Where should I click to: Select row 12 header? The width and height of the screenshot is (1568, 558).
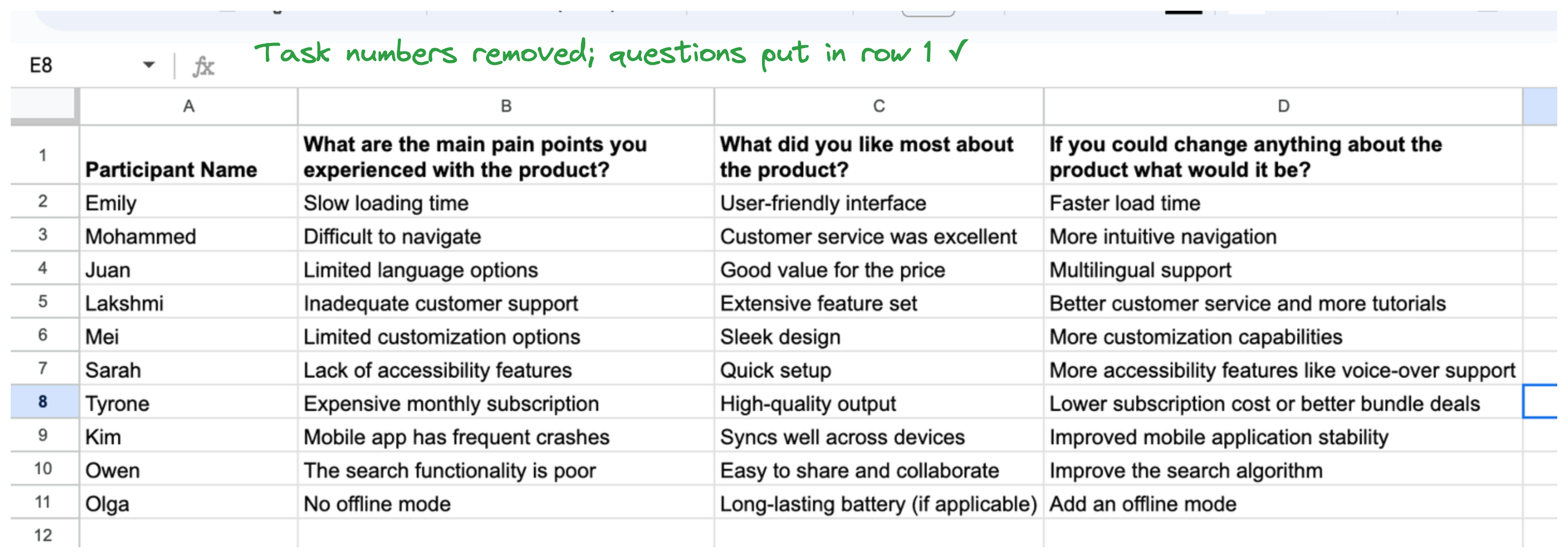44,535
